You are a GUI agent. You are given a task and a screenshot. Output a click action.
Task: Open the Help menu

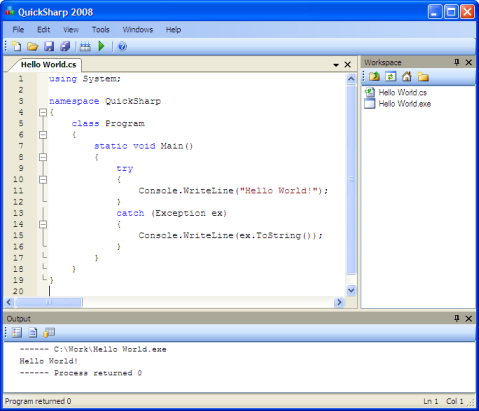pos(173,30)
